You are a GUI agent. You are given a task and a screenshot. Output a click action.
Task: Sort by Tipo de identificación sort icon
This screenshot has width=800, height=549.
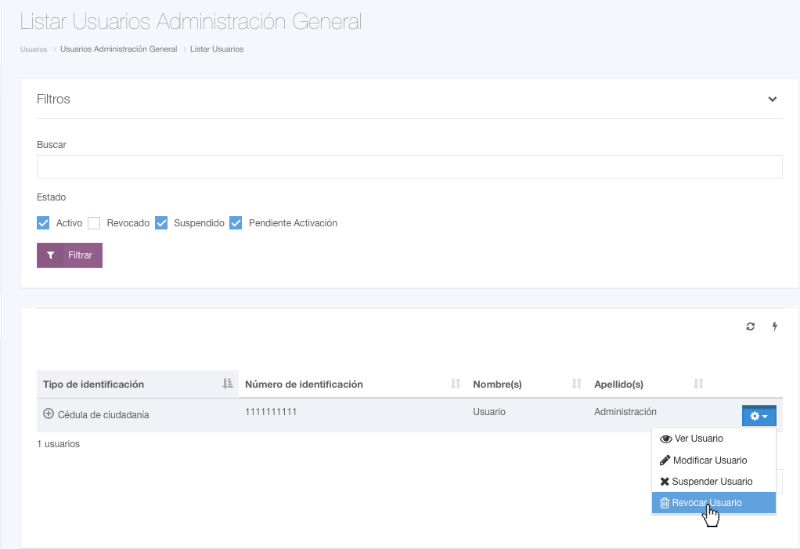tap(227, 384)
